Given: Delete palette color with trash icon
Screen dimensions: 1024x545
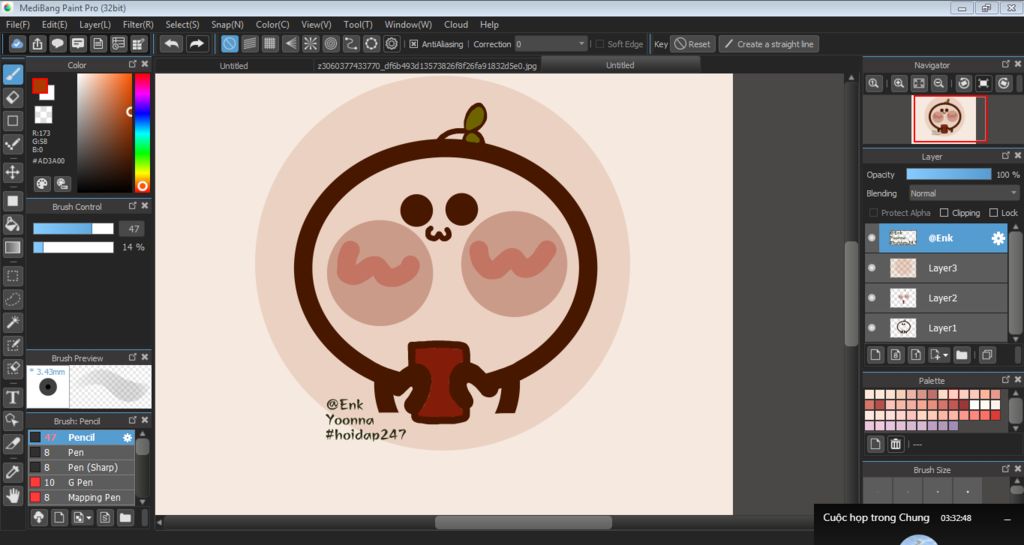Looking at the screenshot, I should tap(895, 444).
